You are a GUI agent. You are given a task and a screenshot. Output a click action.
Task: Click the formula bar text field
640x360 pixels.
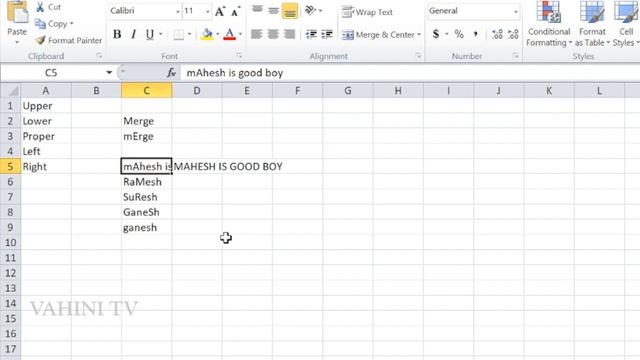click(x=409, y=73)
